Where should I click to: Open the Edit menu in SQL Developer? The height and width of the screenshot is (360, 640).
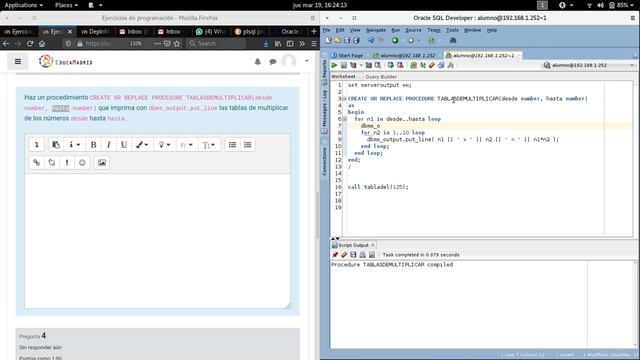point(340,30)
